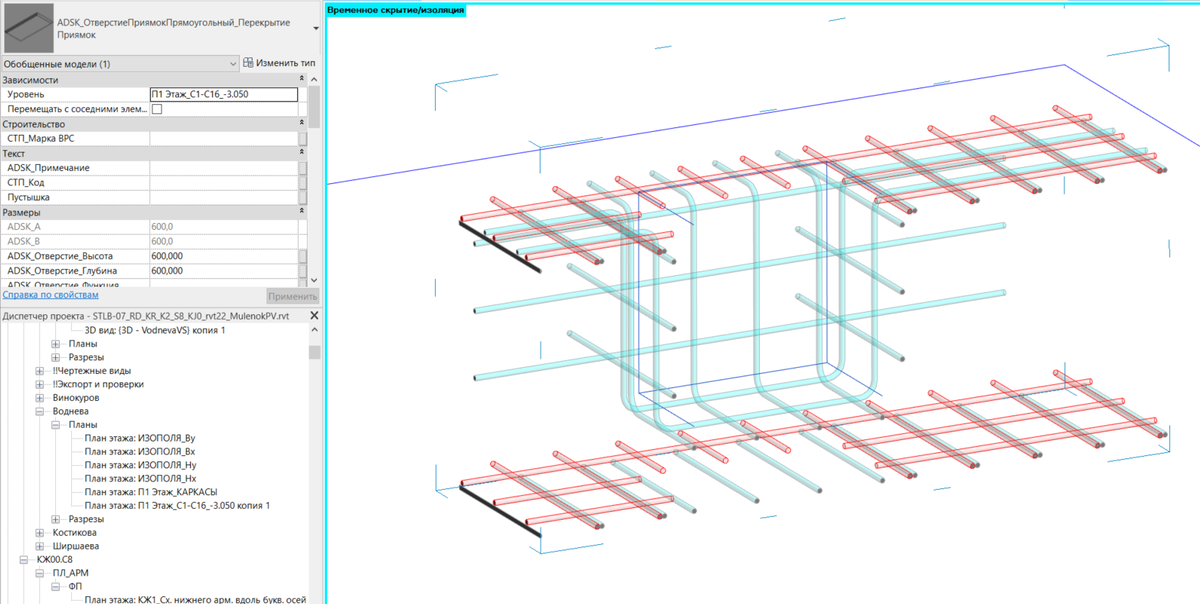Click the ADSK_B parameter label

tap(23, 241)
